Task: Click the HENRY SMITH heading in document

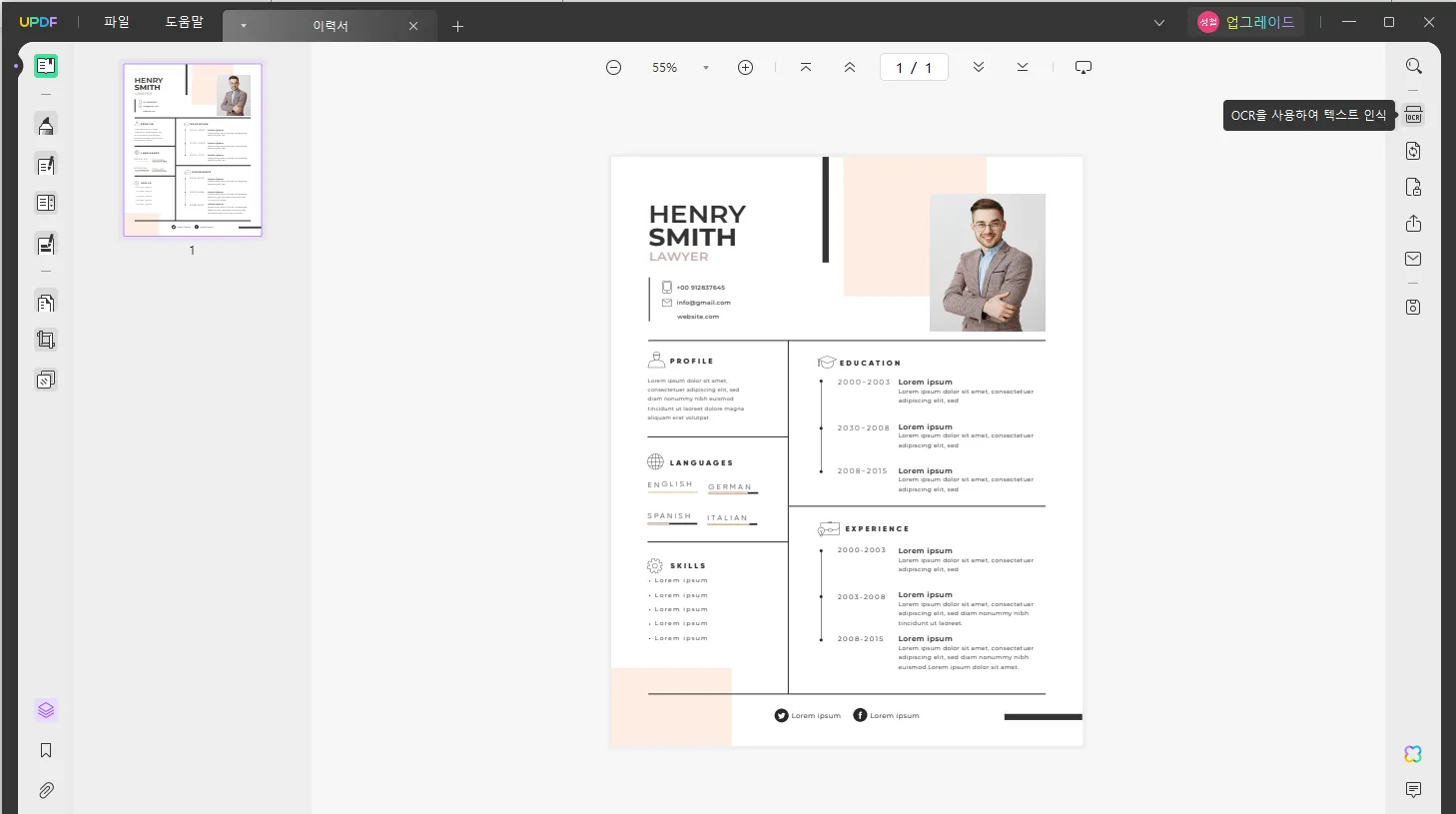Action: coord(697,226)
